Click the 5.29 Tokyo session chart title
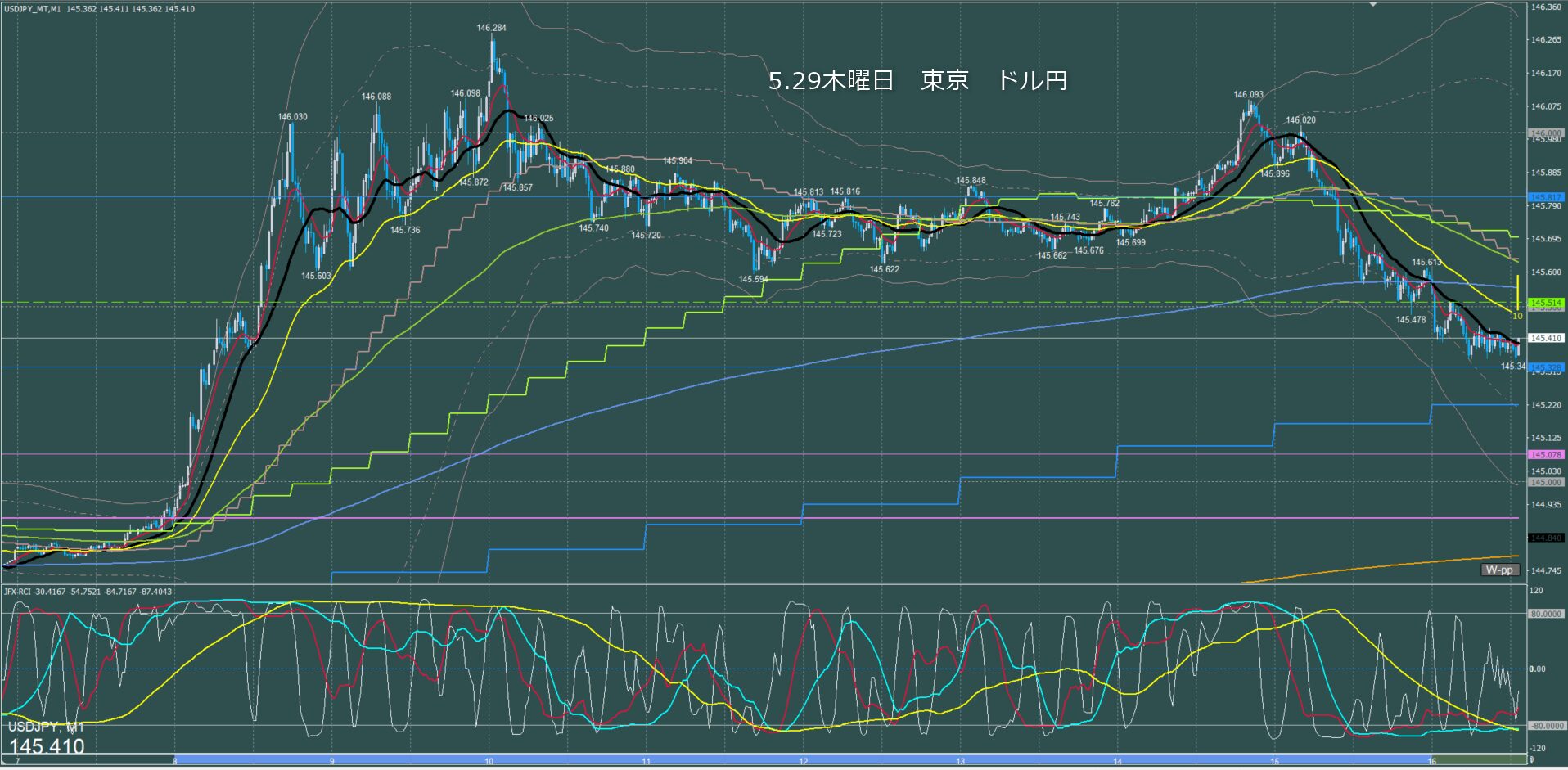1568x770 pixels. point(918,80)
